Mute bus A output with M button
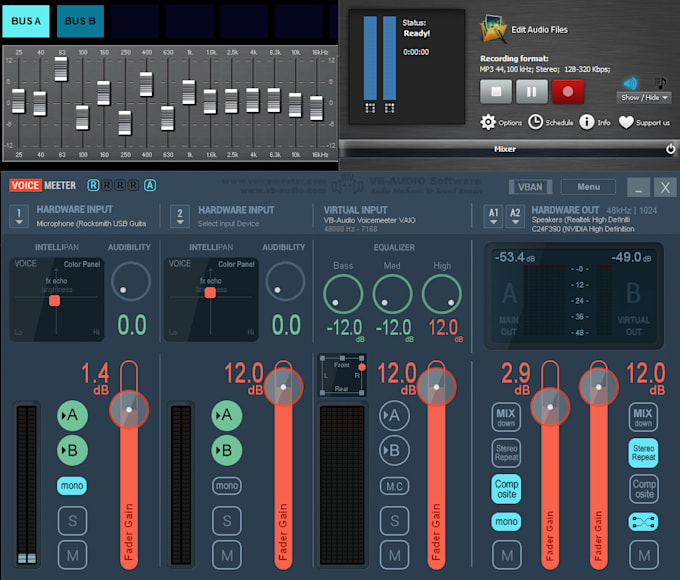680x580 pixels. click(x=507, y=555)
